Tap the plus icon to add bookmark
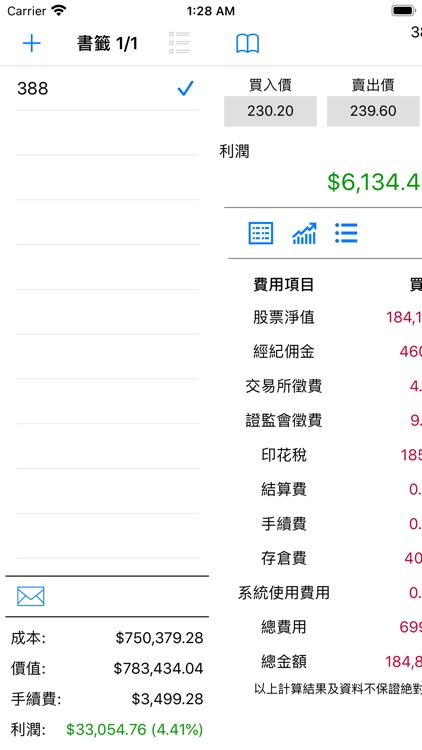This screenshot has width=422, height=750. (x=32, y=44)
